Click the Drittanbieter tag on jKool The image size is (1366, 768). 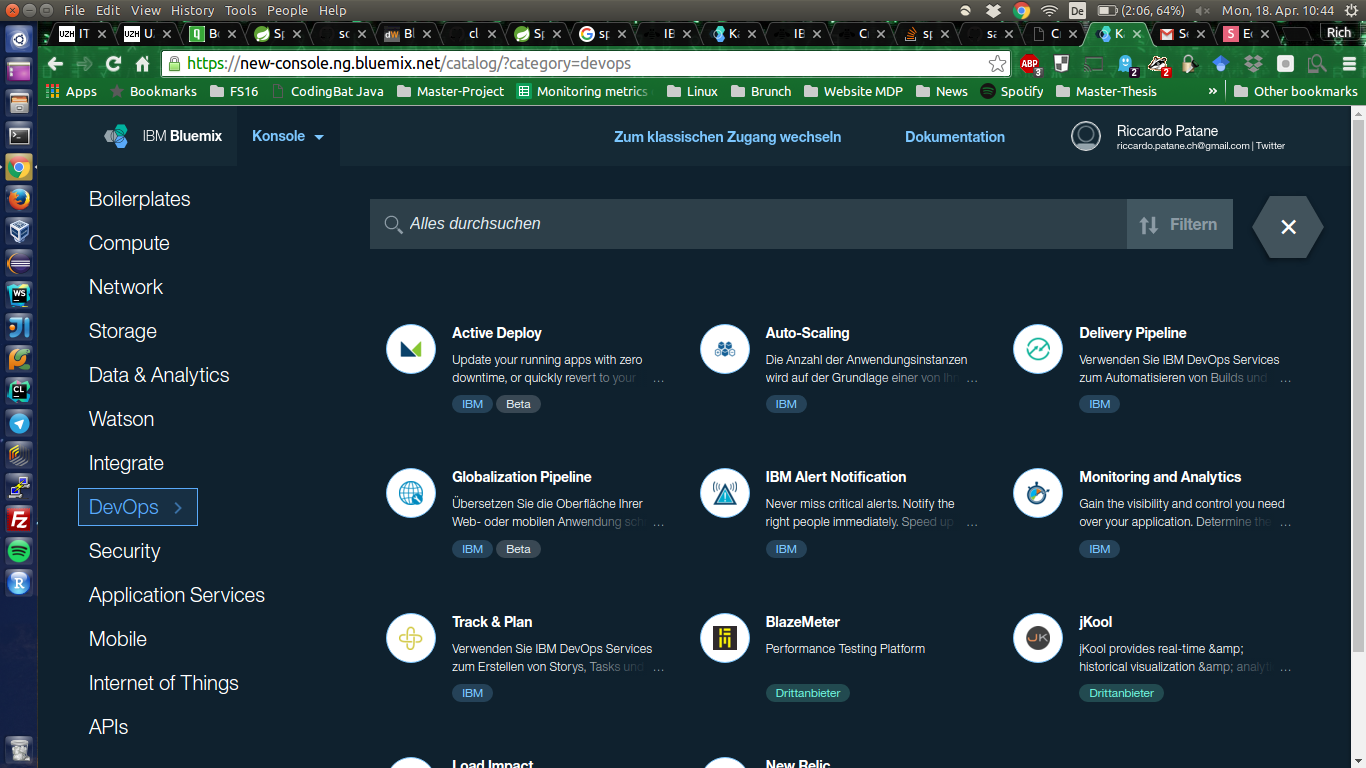point(1121,693)
